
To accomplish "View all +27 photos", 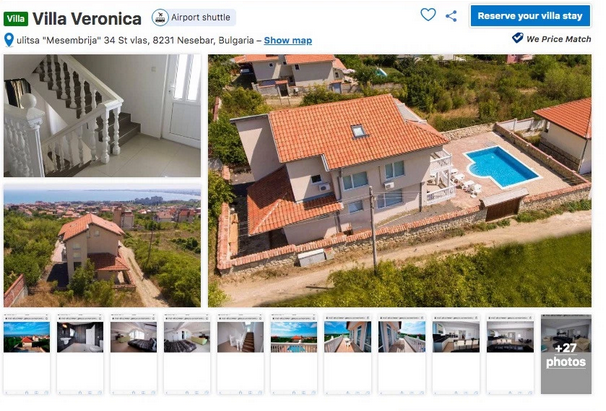I will [x=566, y=354].
